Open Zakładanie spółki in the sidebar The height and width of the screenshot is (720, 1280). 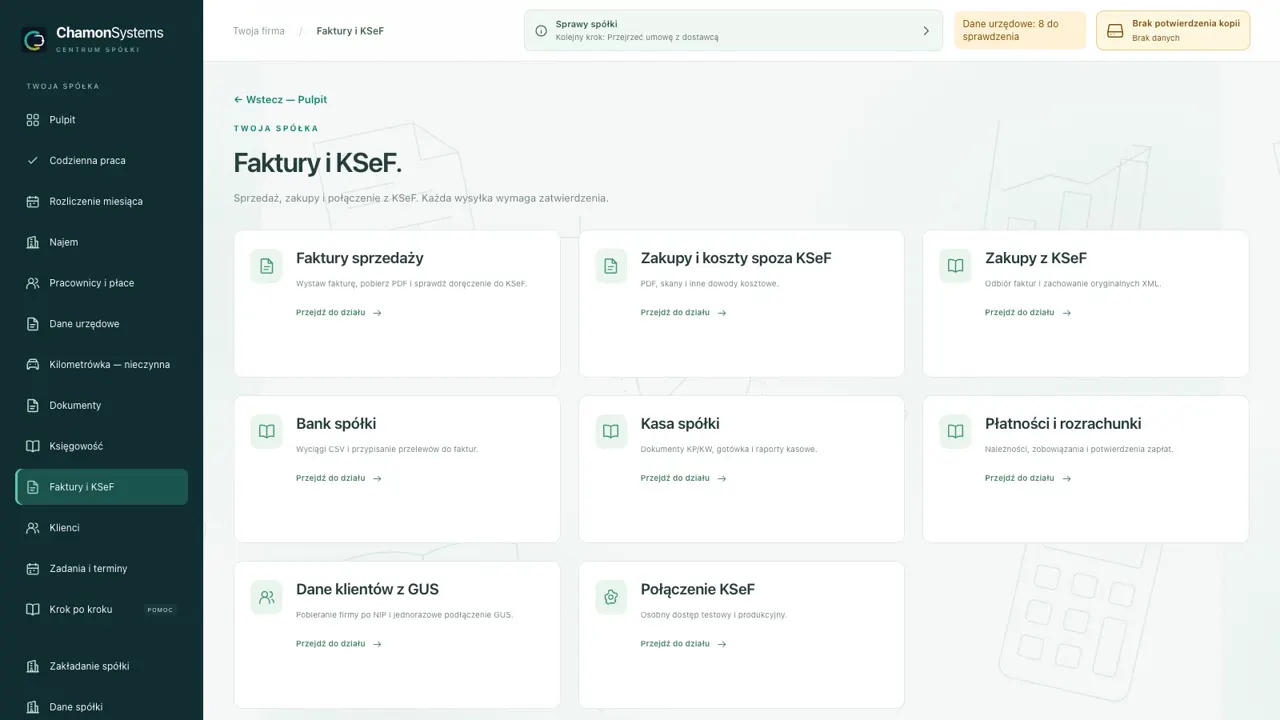[x=102, y=666]
